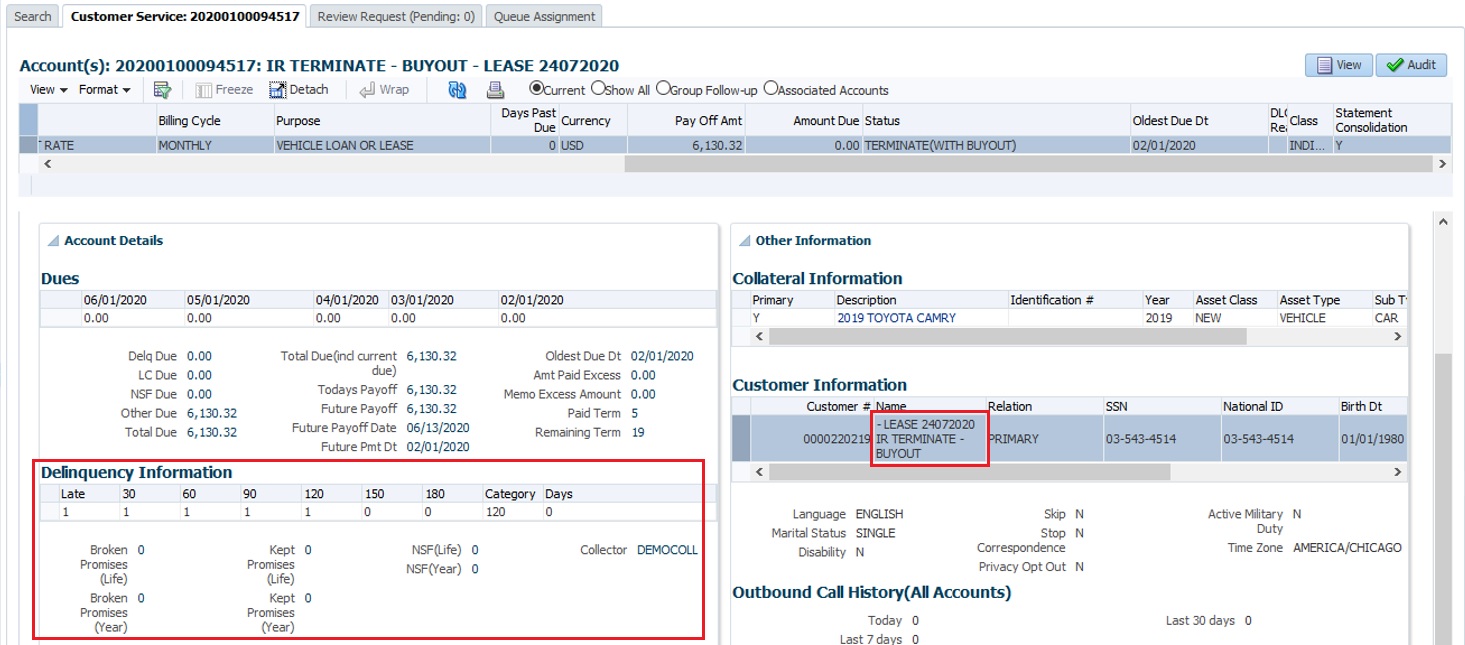1465x645 pixels.
Task: Click the Future Pmt Dt value 02/01/2020
Action: coord(438,447)
